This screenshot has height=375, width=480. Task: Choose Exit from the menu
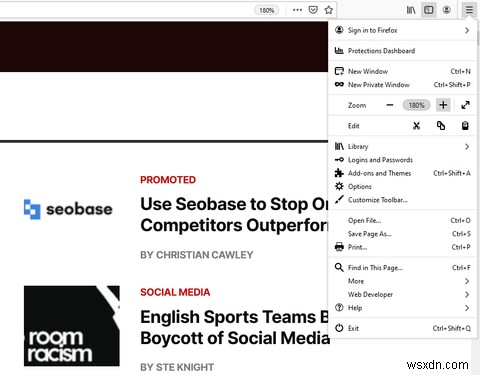click(x=402, y=328)
